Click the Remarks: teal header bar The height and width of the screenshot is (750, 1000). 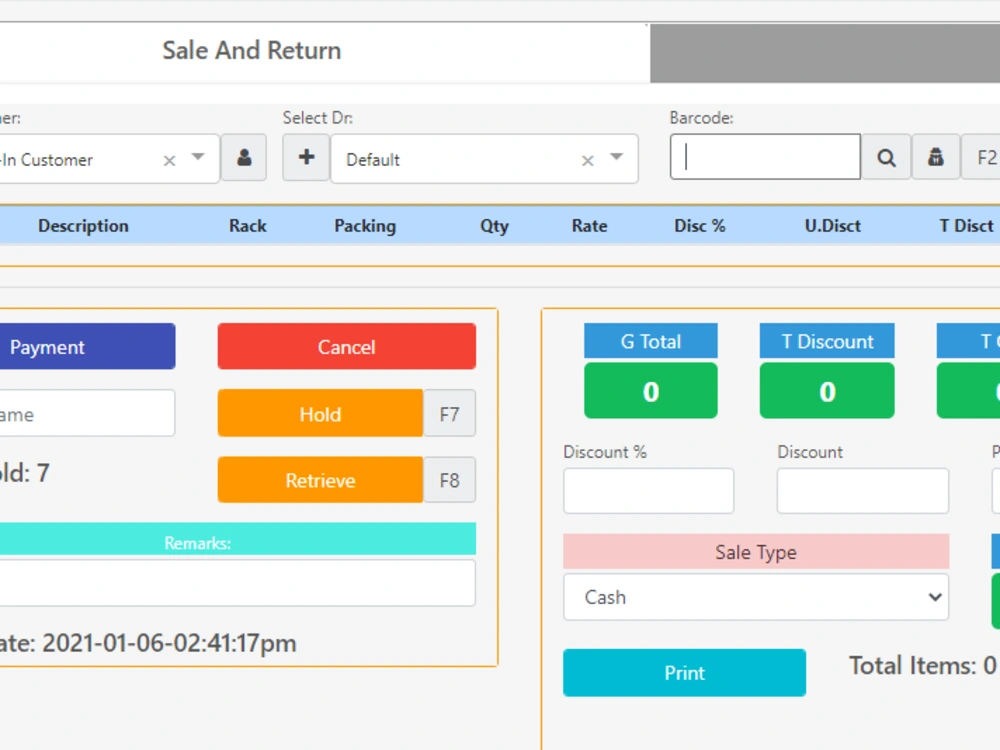point(237,539)
